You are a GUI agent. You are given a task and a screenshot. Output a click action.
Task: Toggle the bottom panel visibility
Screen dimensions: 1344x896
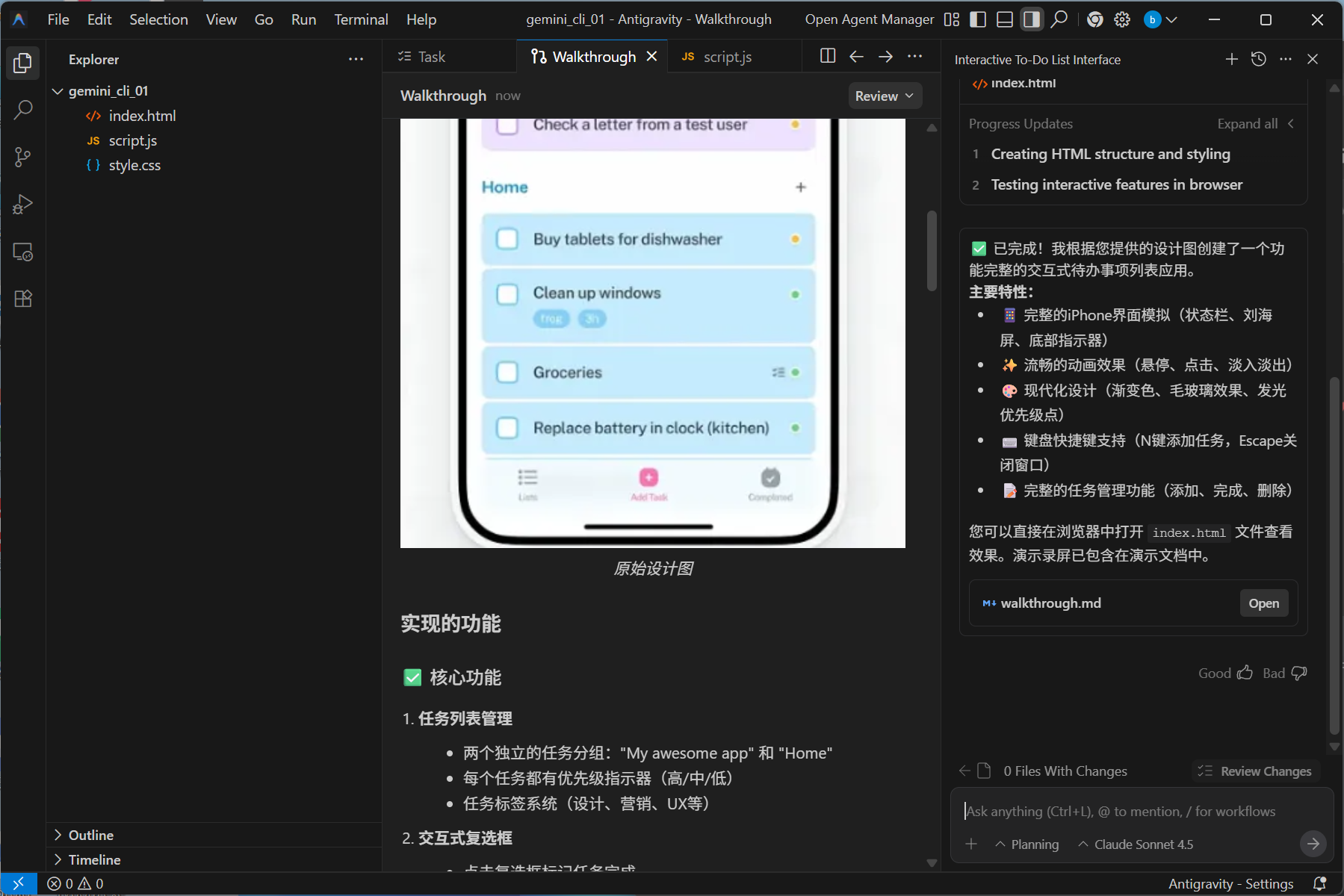pyautogui.click(x=1005, y=19)
